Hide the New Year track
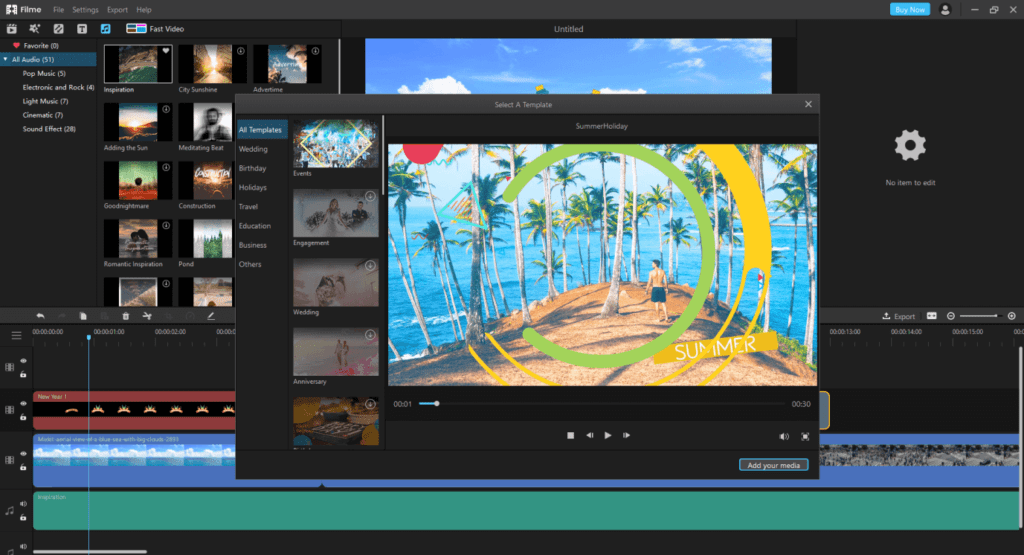The image size is (1024, 555). 24,404
